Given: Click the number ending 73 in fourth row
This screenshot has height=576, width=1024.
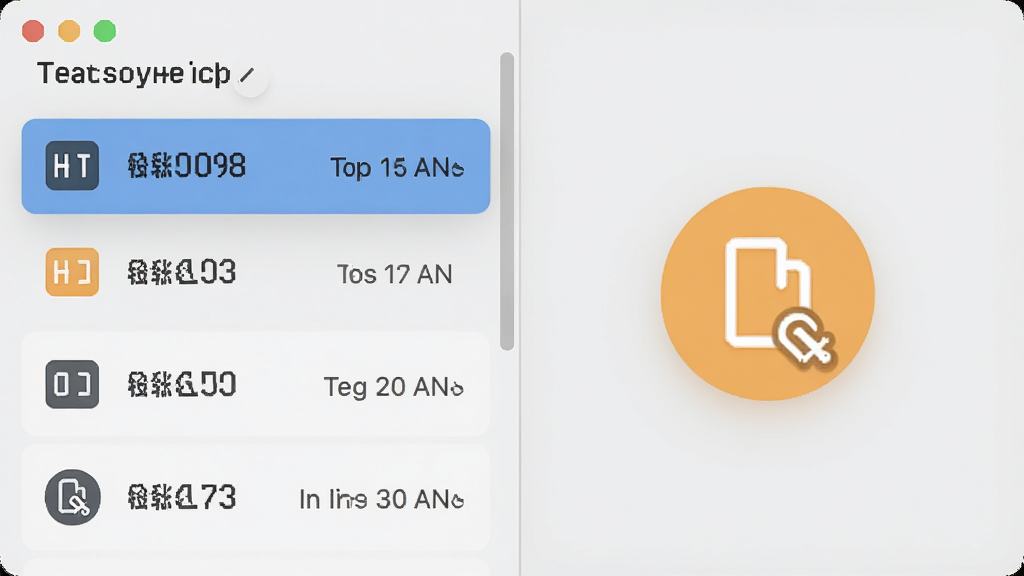Looking at the screenshot, I should coord(182,498).
